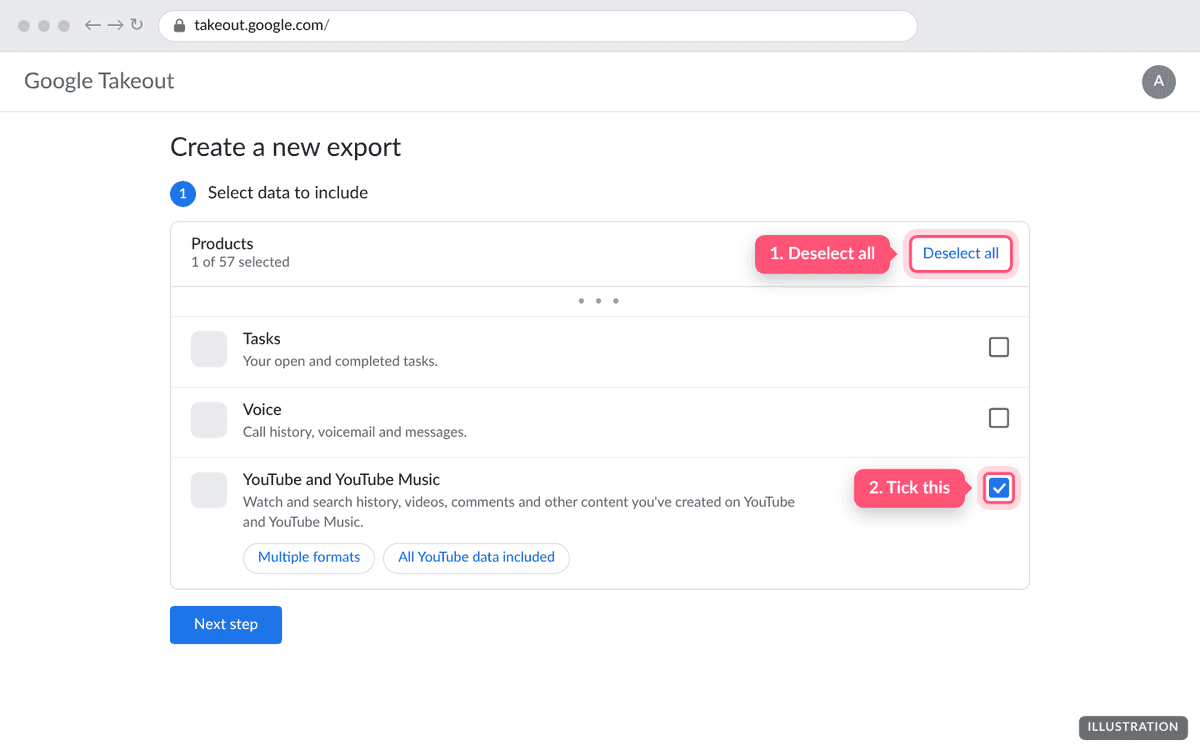Untick YouTube and YouTube Music checkbox
This screenshot has height=750, width=1200.
[998, 488]
